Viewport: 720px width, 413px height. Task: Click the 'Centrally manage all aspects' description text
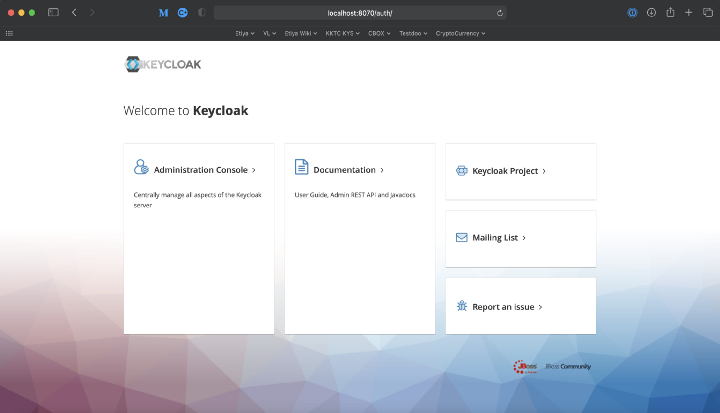click(197, 200)
